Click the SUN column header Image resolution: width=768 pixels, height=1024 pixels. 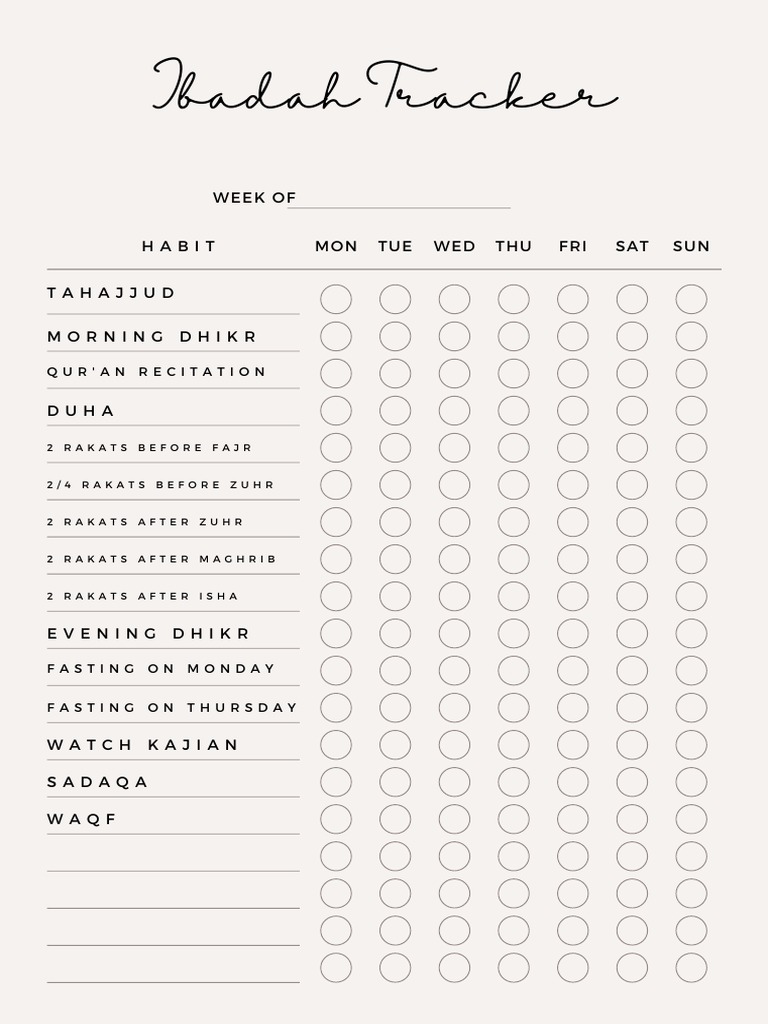(x=691, y=246)
